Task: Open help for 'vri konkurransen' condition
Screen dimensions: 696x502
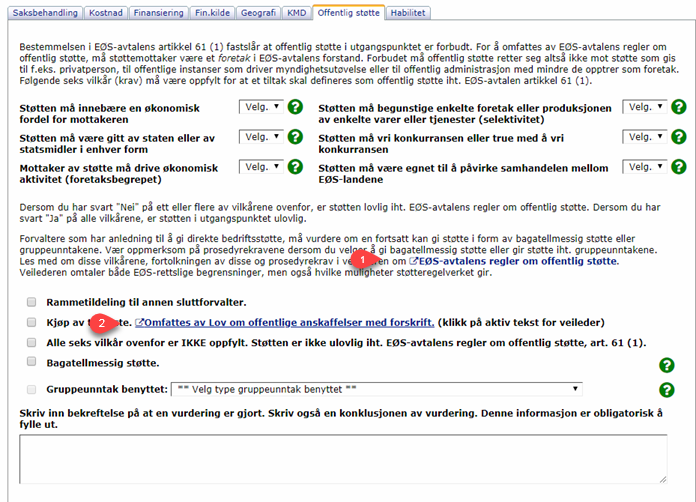Action: click(x=679, y=137)
